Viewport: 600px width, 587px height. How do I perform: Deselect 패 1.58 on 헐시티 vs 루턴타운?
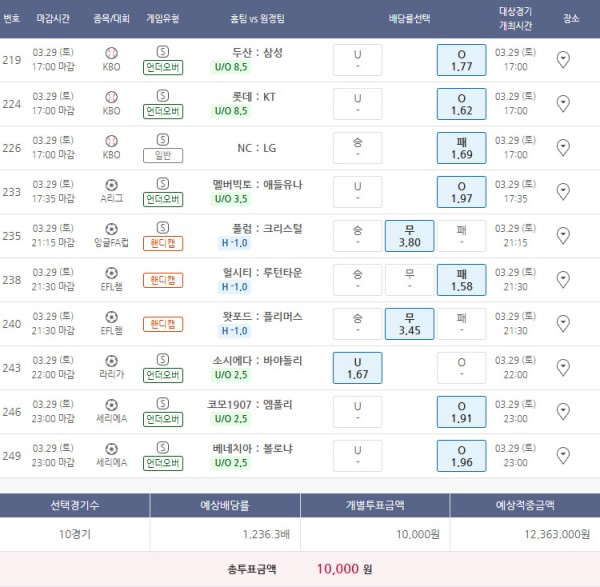pyautogui.click(x=462, y=279)
